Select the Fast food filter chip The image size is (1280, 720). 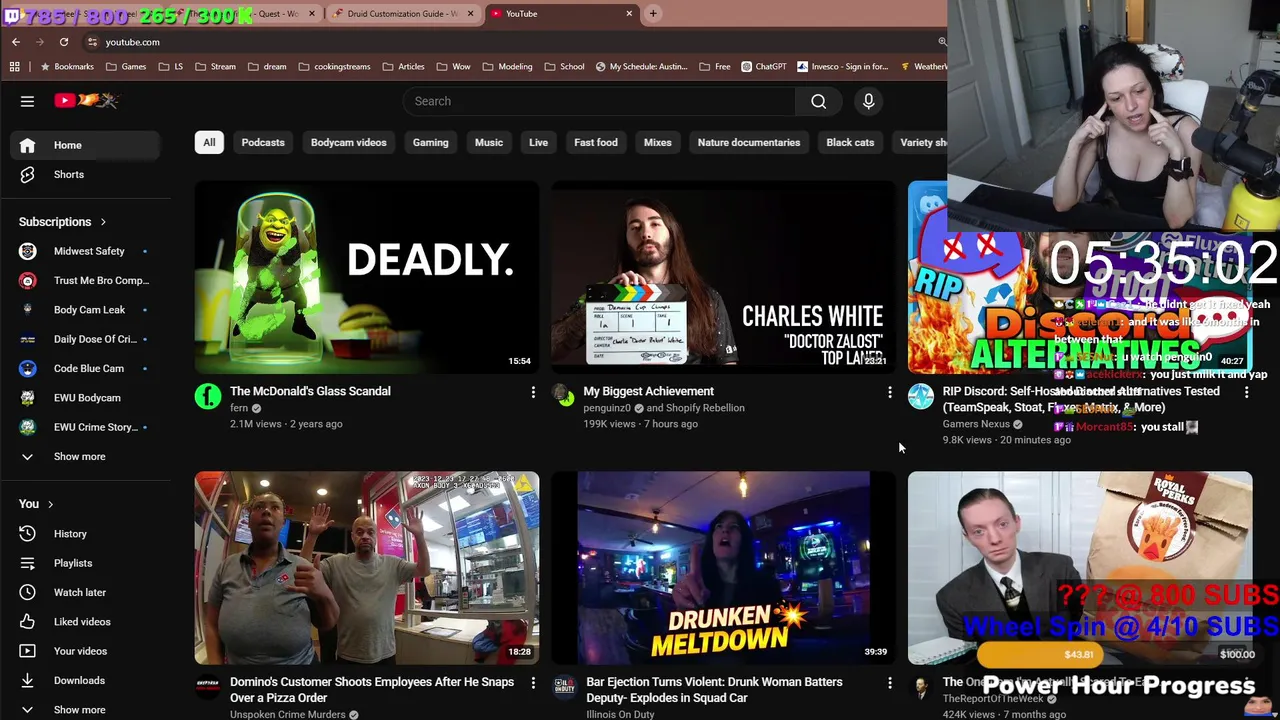pos(596,142)
